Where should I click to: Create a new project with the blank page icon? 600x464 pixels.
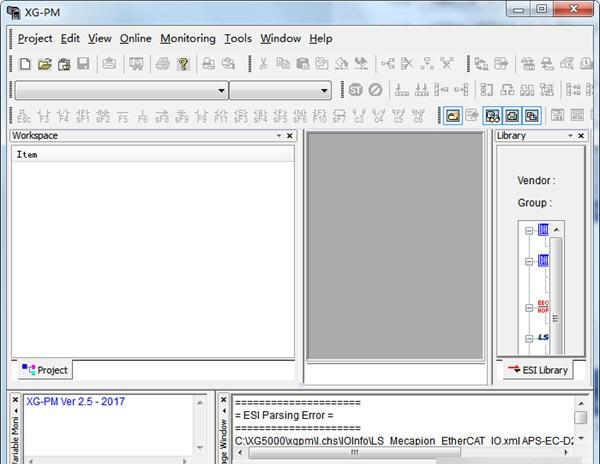[25, 64]
